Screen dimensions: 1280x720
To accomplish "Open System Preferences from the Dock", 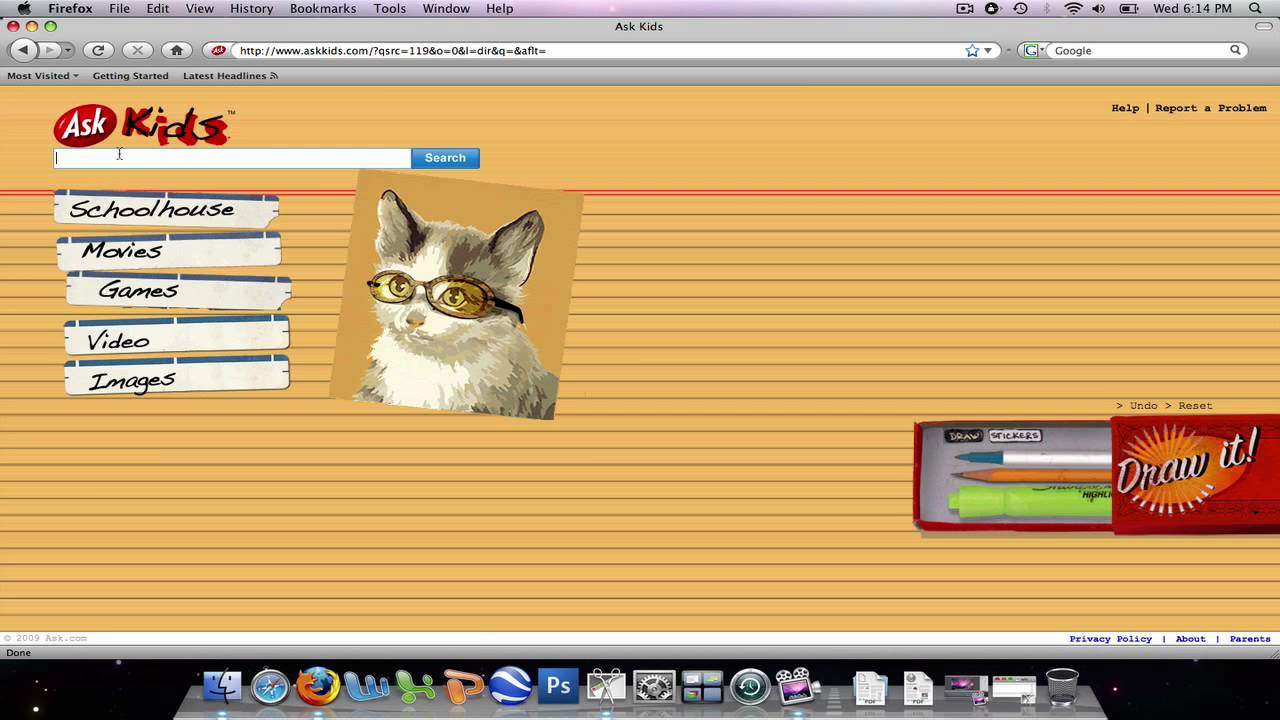I will (654, 687).
